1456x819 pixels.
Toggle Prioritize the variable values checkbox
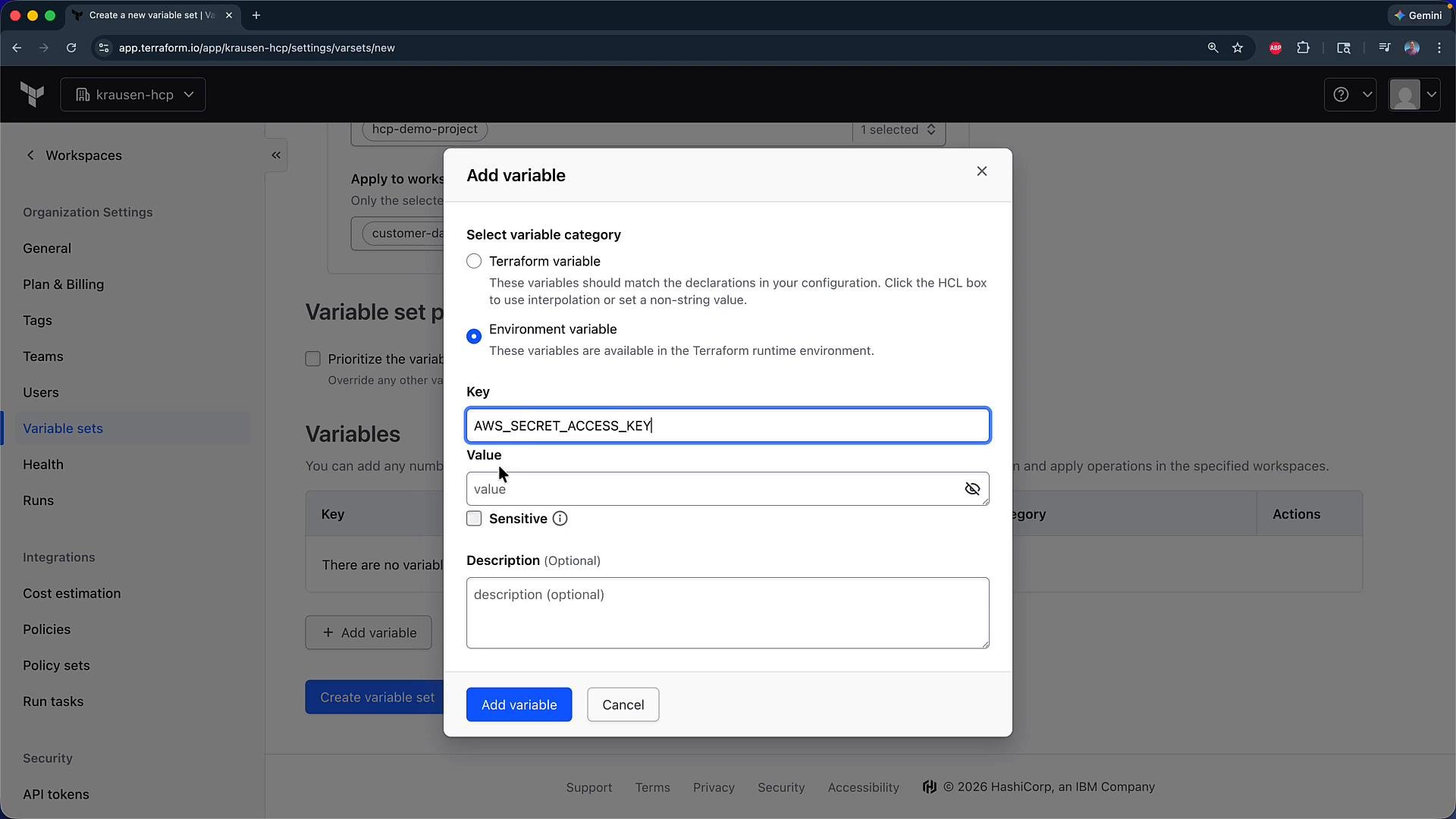pos(313,359)
